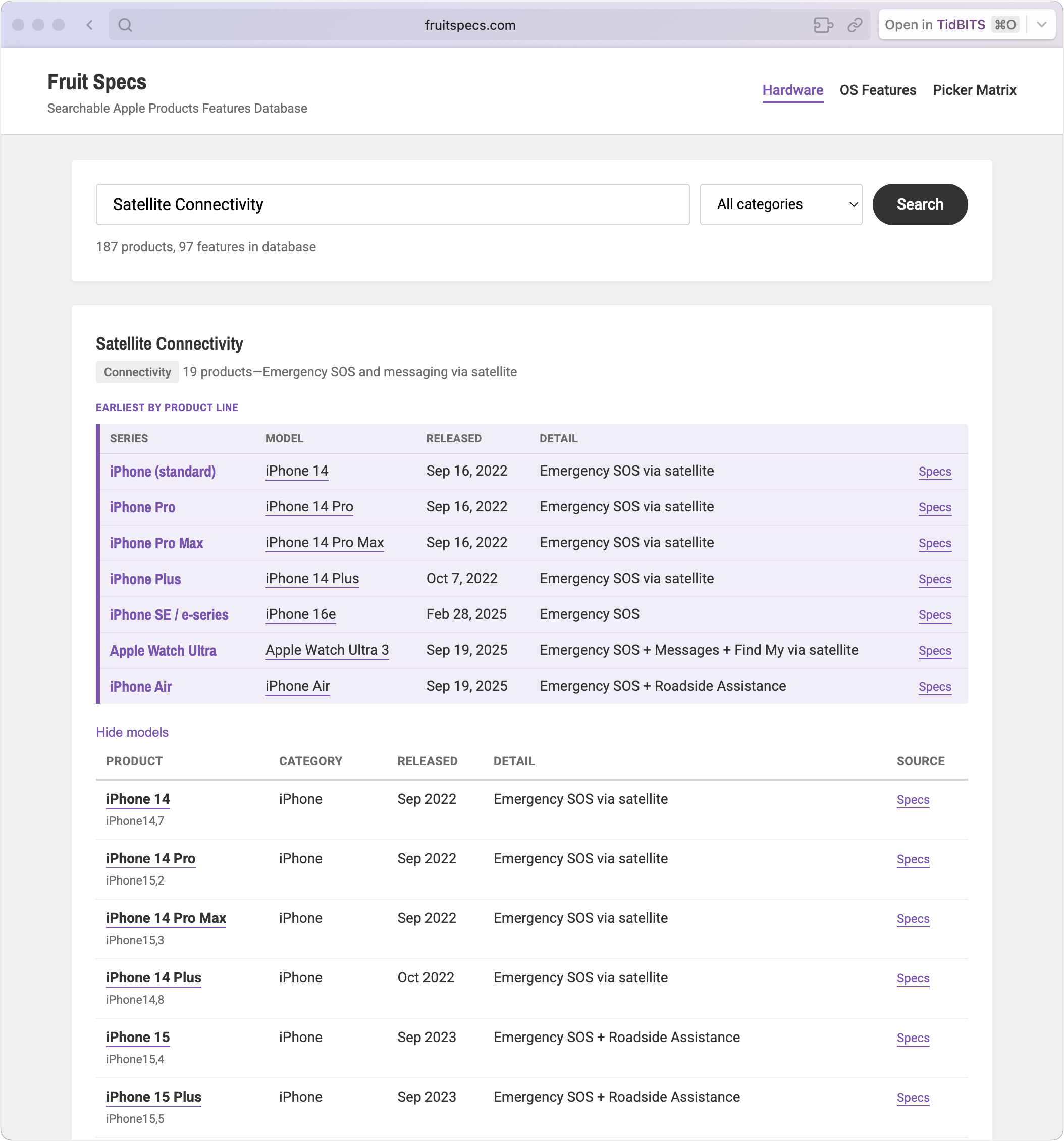Click 'Feb 28, 2025' release date cell
Screen dimensions: 1064x1141
pos(466,614)
